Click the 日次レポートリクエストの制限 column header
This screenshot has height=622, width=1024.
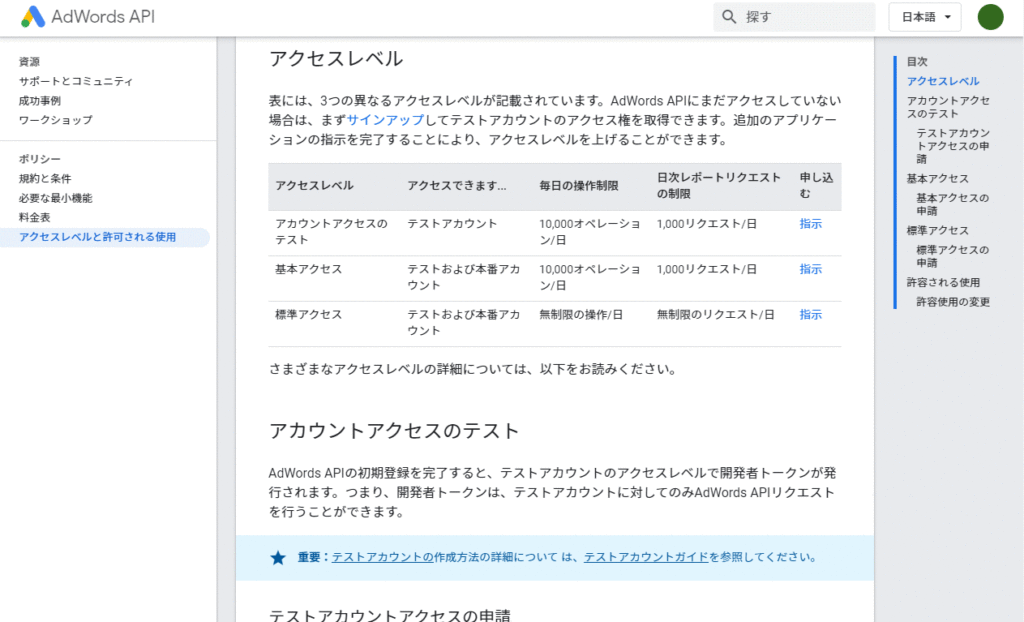719,186
